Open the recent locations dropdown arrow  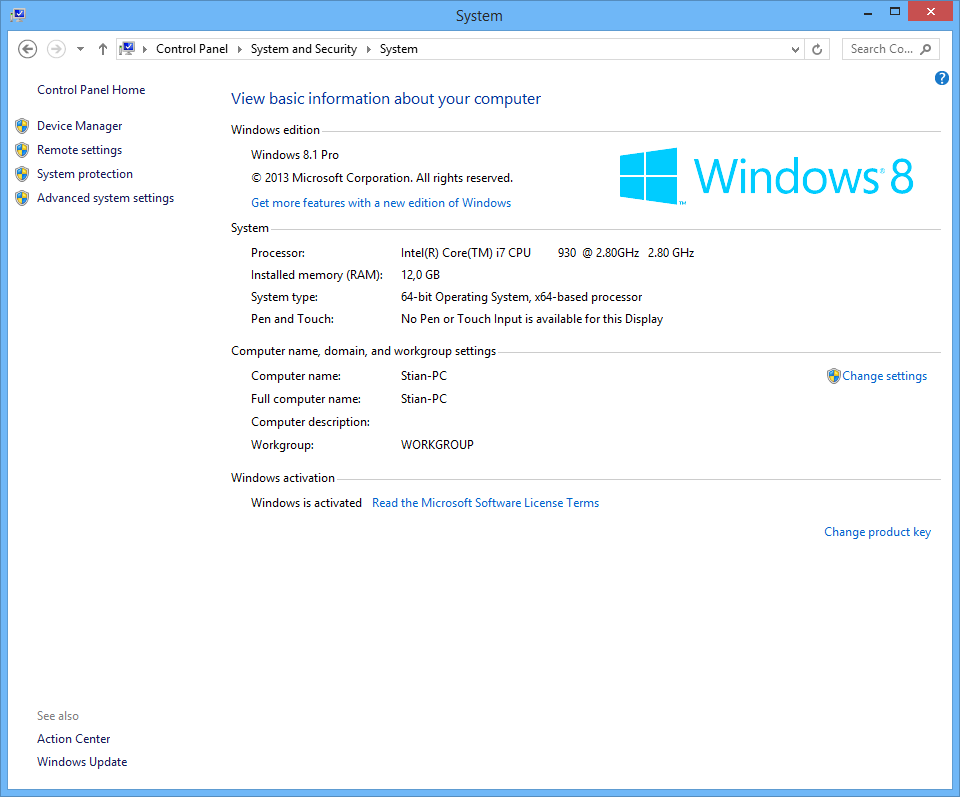(80, 49)
